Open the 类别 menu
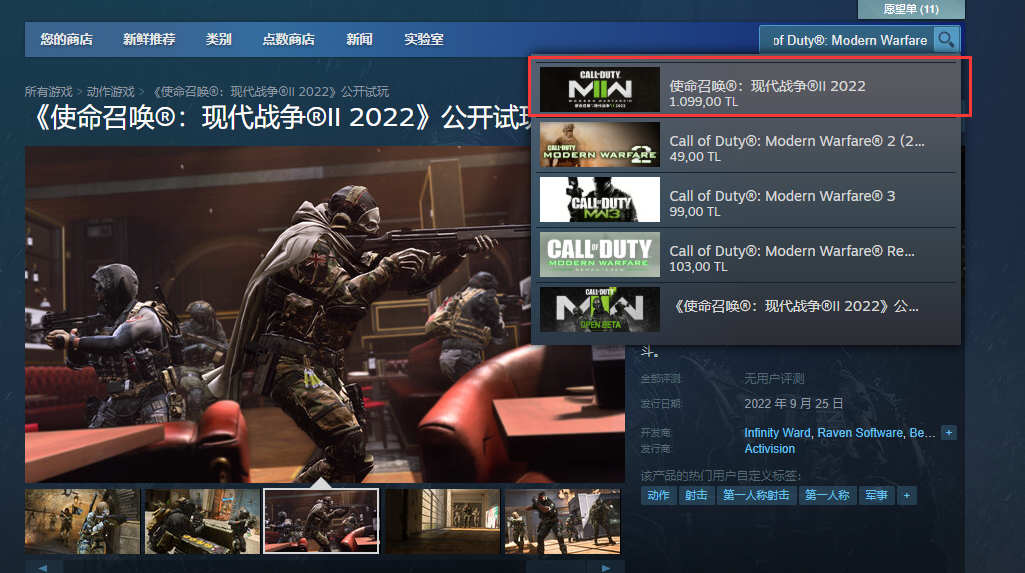The height and width of the screenshot is (573, 1025). tap(218, 39)
